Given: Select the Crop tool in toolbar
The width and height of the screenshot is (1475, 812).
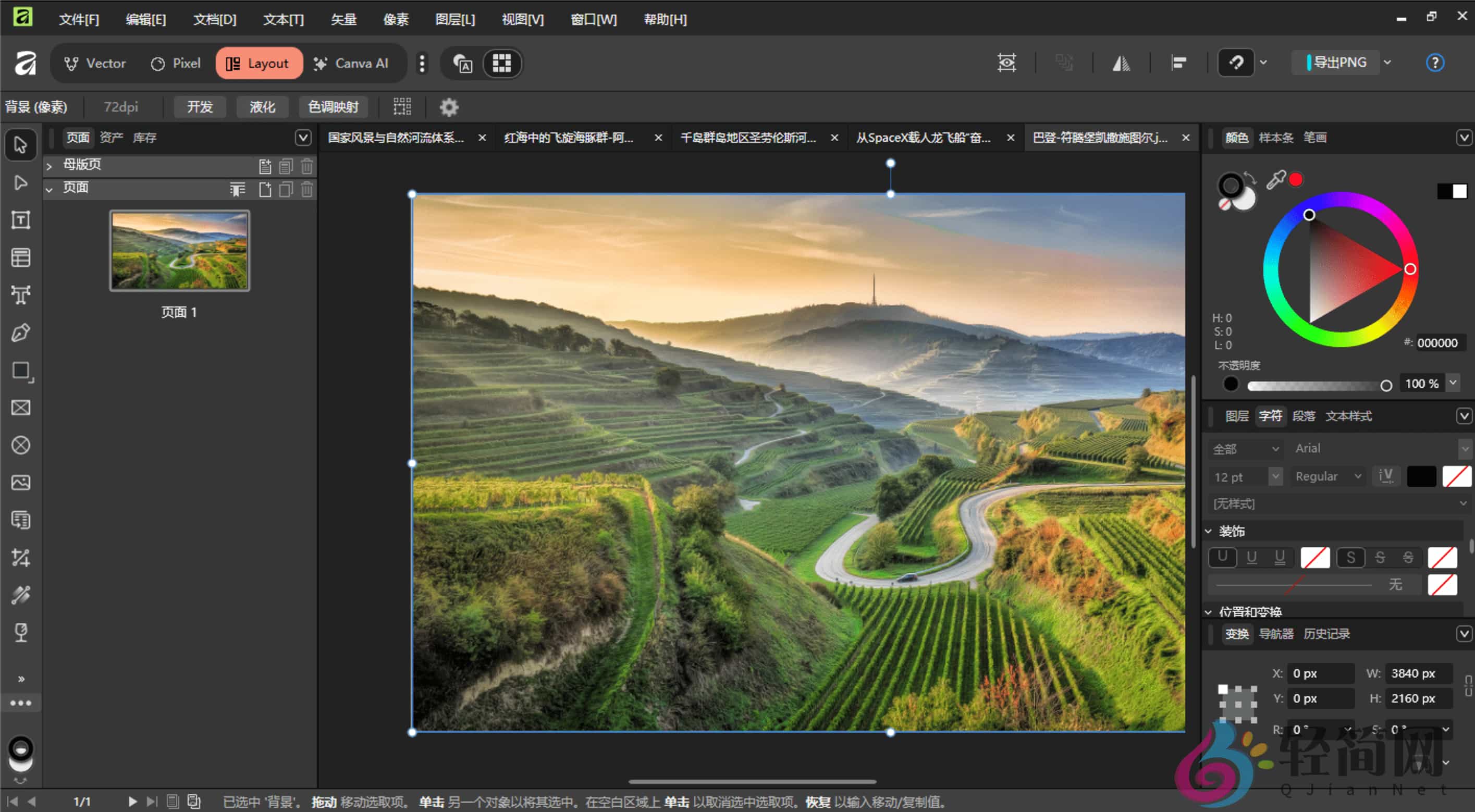Looking at the screenshot, I should [x=21, y=557].
